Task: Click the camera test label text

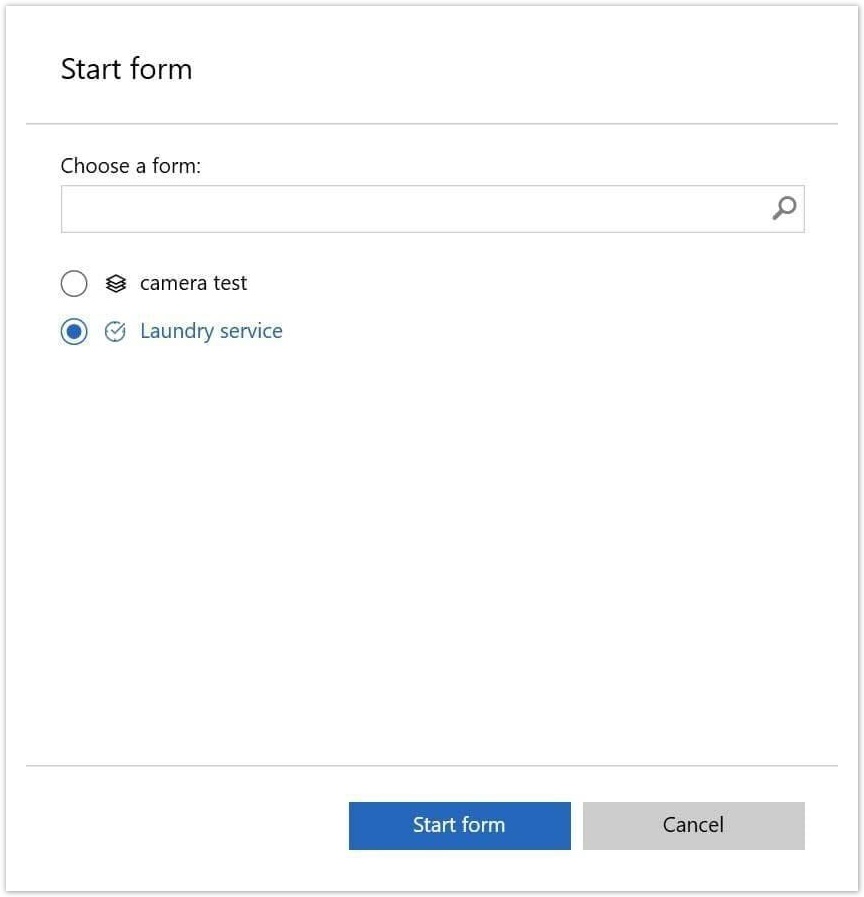Action: pyautogui.click(x=193, y=283)
